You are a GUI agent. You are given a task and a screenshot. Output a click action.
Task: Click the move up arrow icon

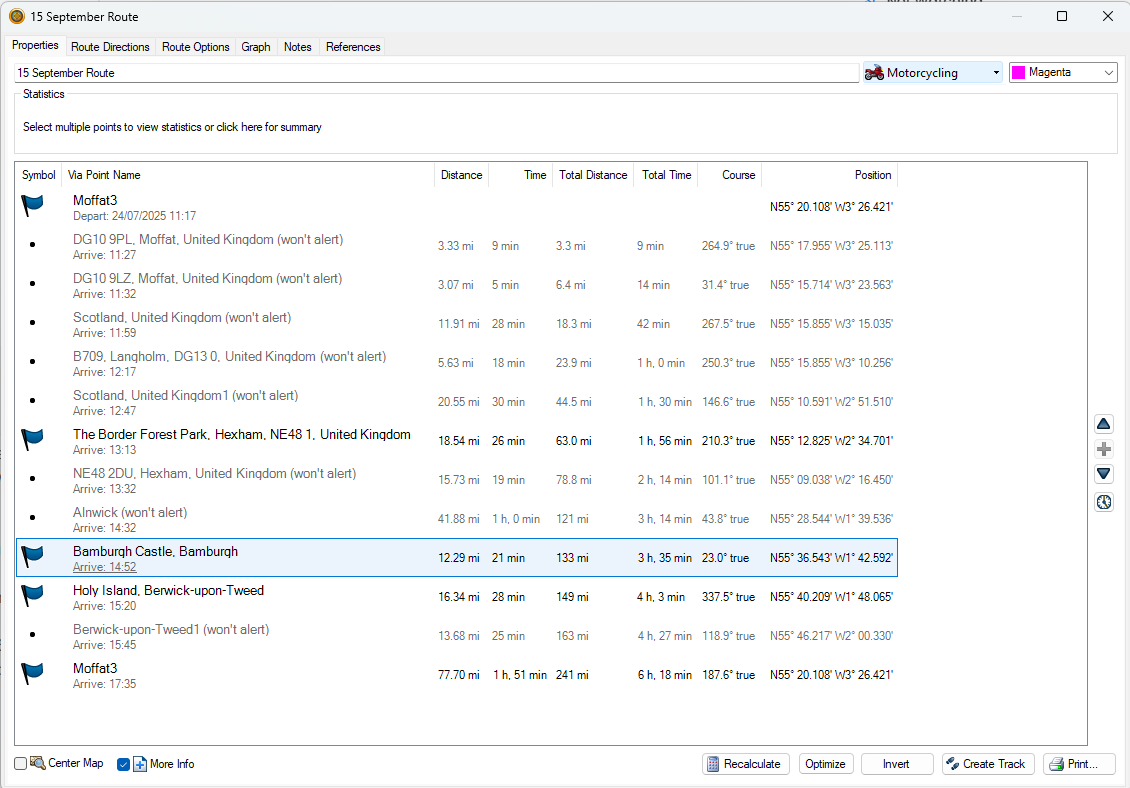pyautogui.click(x=1103, y=424)
